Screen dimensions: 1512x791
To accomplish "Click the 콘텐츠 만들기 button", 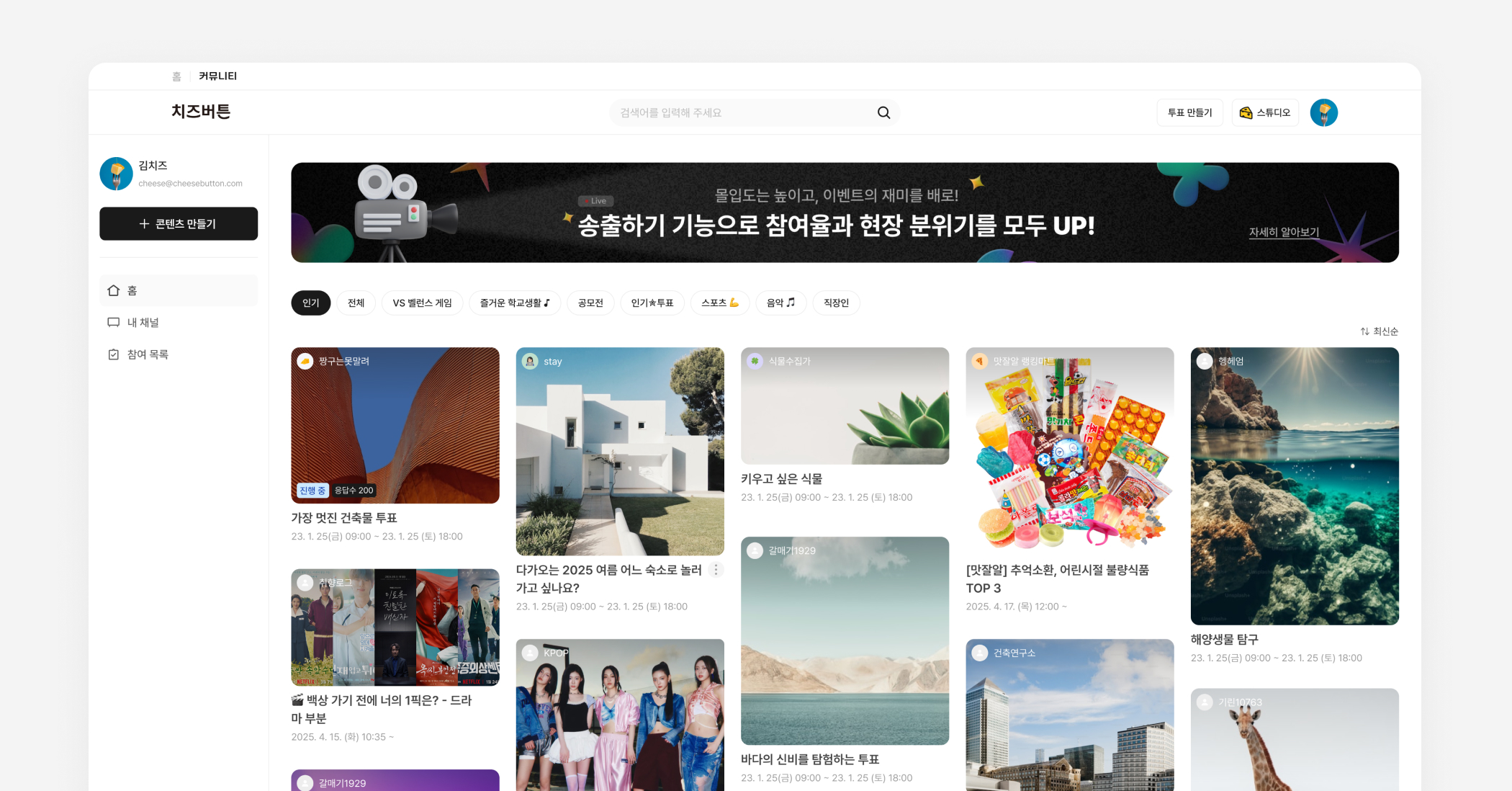I will click(179, 224).
